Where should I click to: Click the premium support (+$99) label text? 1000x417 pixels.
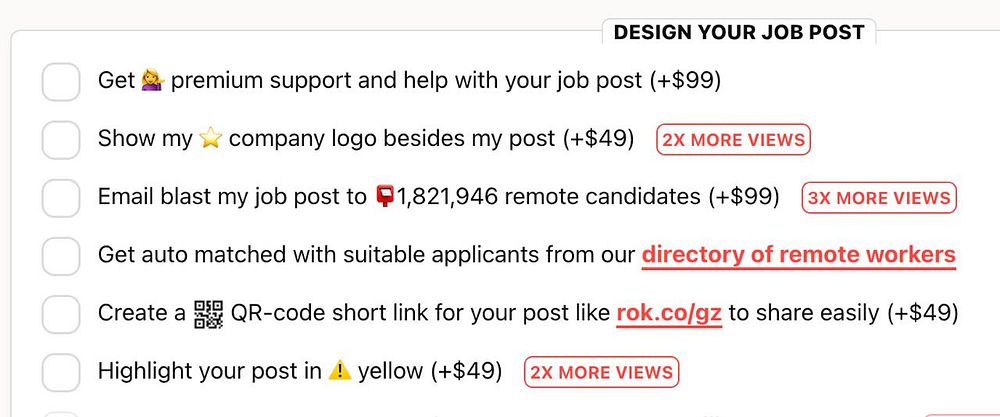[409, 81]
